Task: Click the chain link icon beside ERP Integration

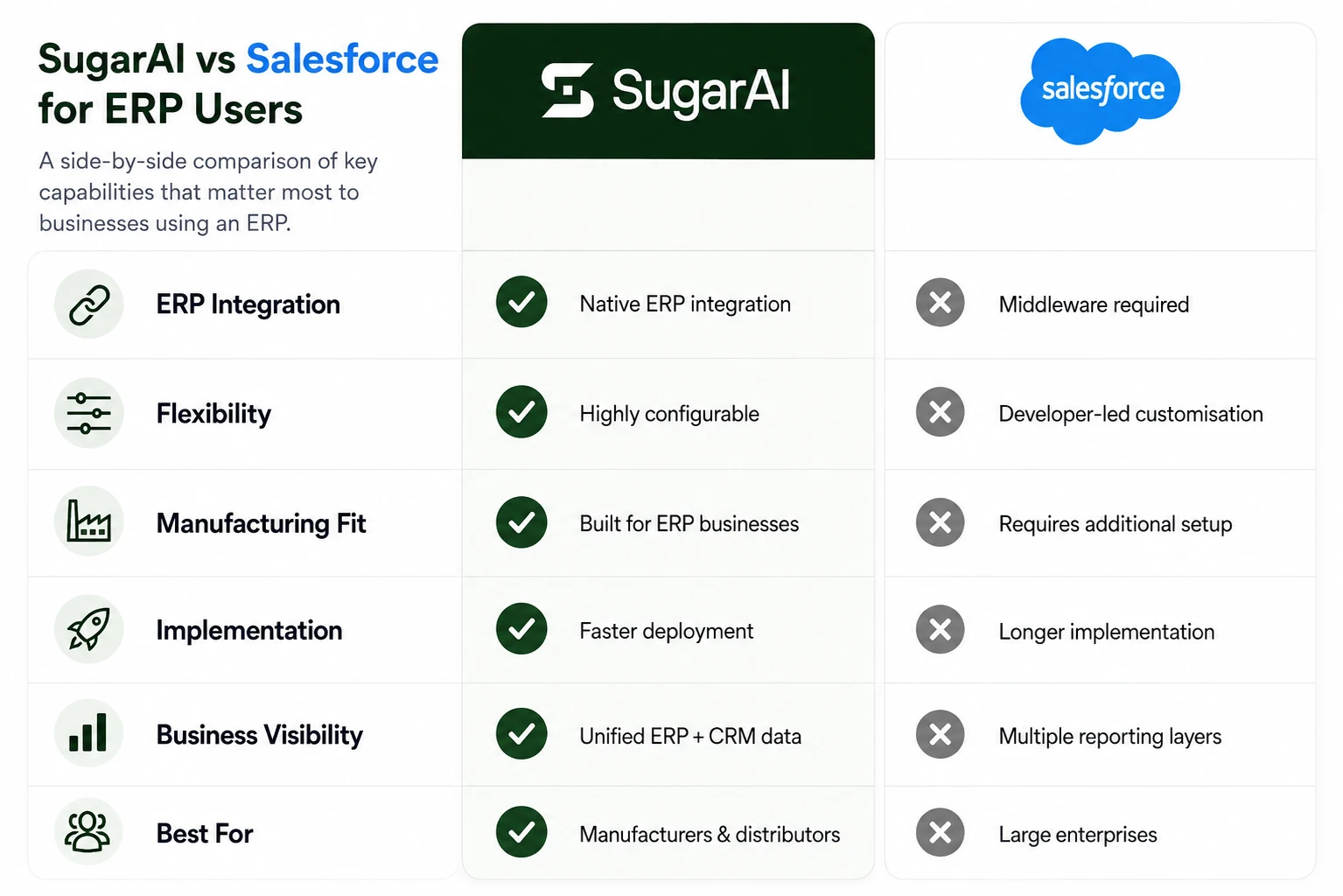Action: coord(89,304)
